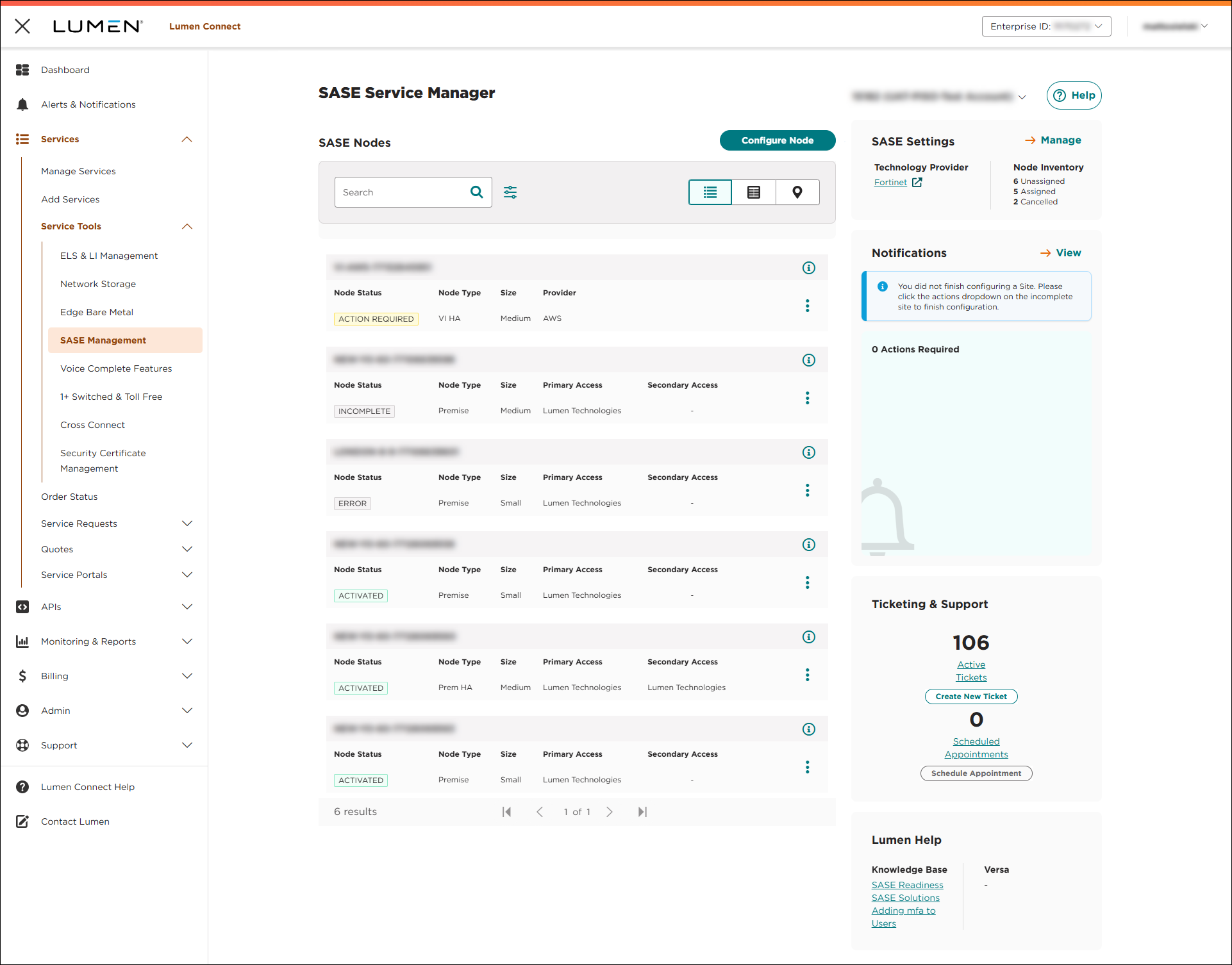Collapse the Service Tools chevron

pyautogui.click(x=187, y=226)
